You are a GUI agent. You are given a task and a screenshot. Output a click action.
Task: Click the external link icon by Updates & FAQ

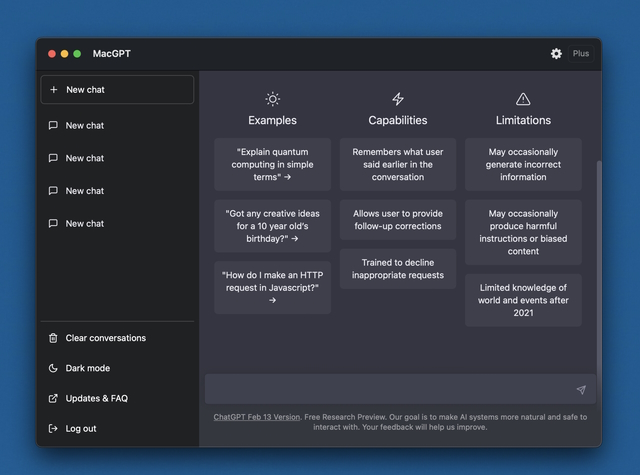click(x=53, y=398)
